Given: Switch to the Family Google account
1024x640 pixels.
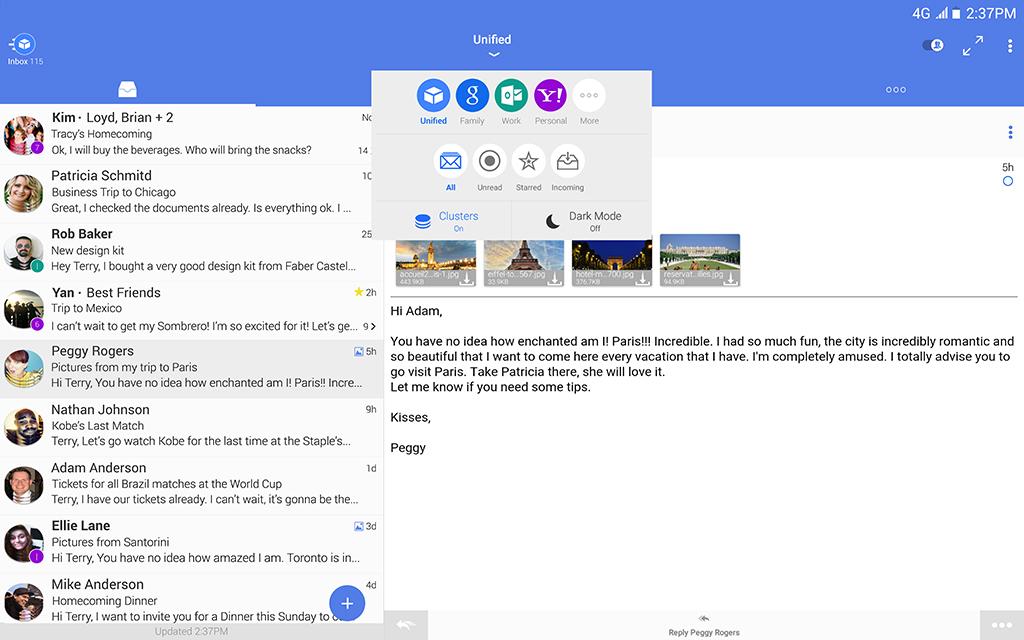Looking at the screenshot, I should 472,97.
